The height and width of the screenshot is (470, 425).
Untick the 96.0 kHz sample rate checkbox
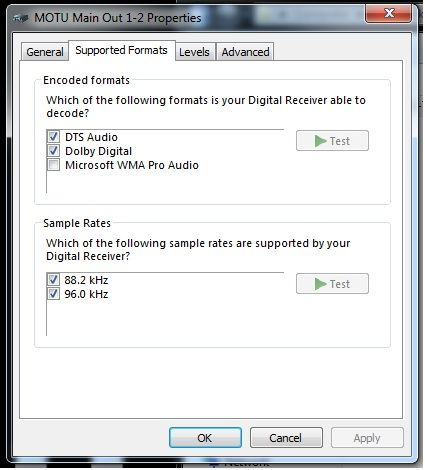point(53,294)
